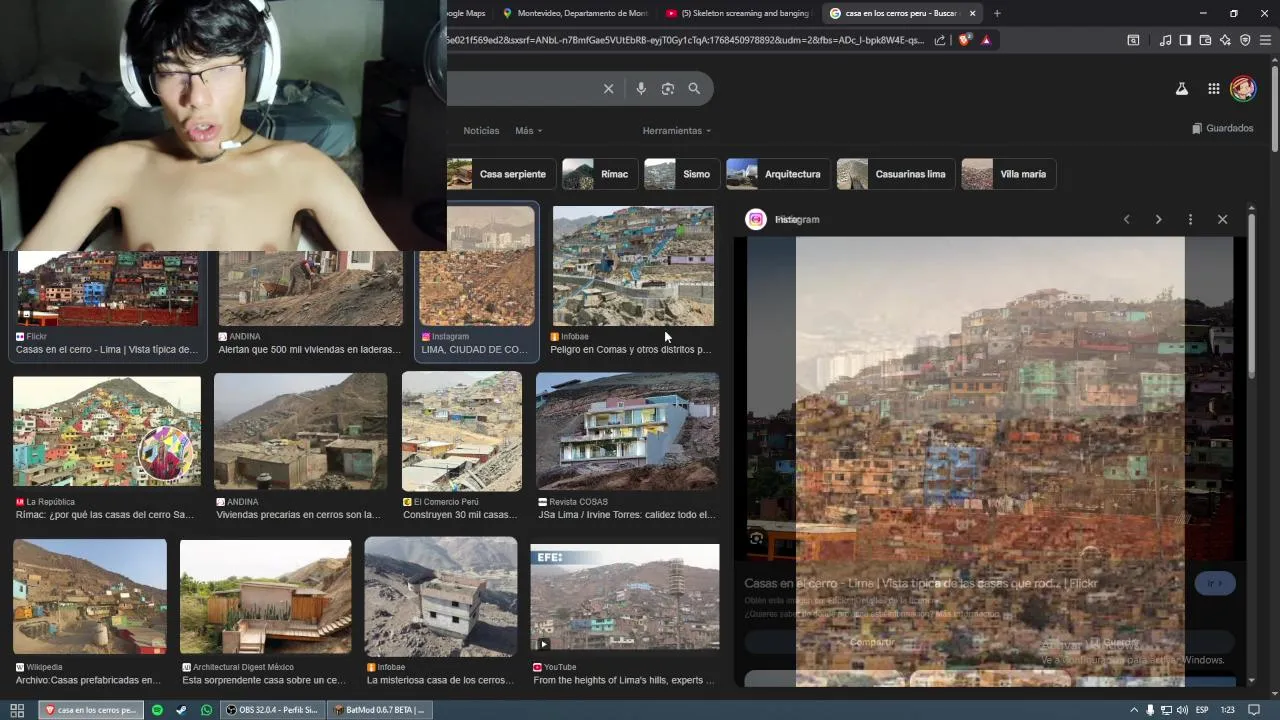
Task: Select the Rimac filter chip
Action: (600, 174)
